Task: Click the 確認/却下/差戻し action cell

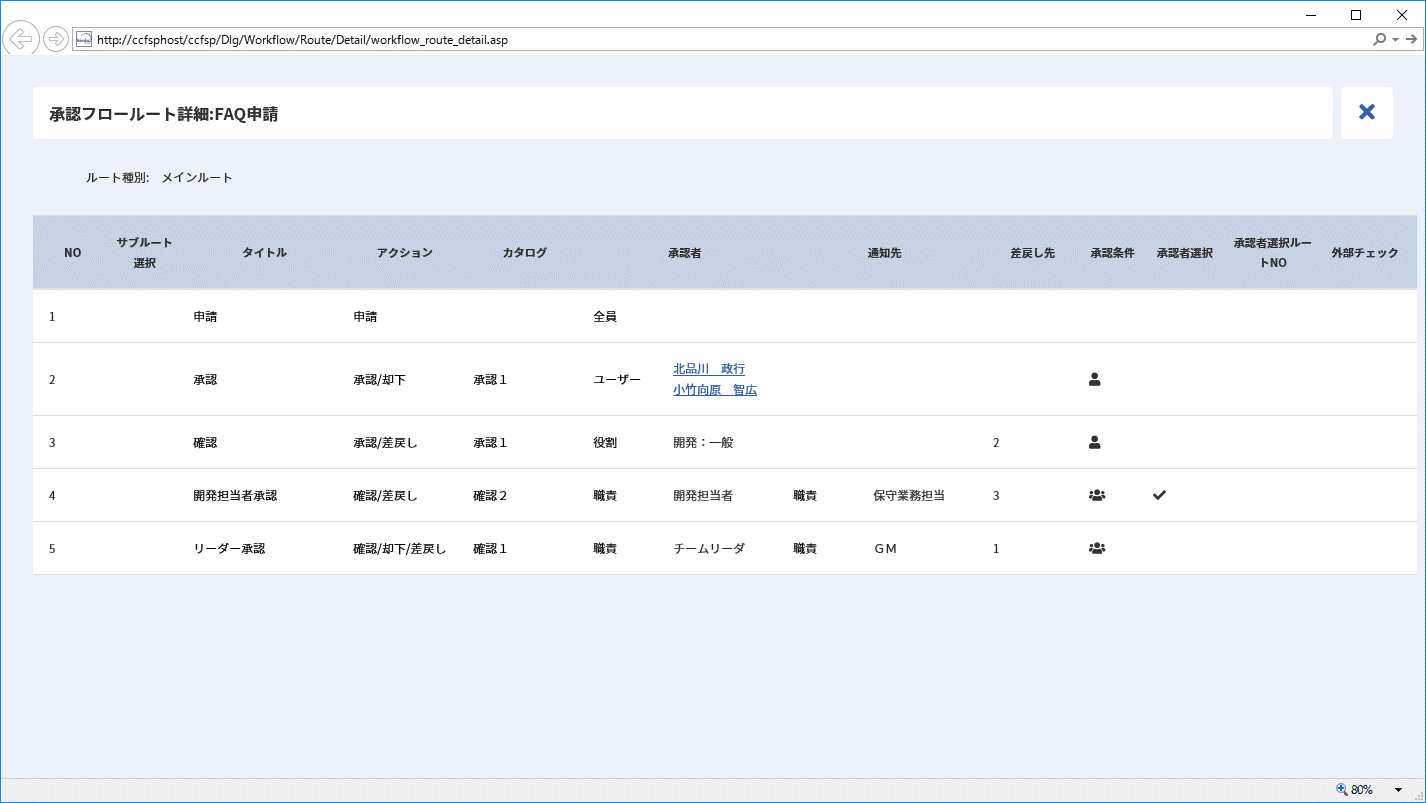Action: (x=399, y=548)
